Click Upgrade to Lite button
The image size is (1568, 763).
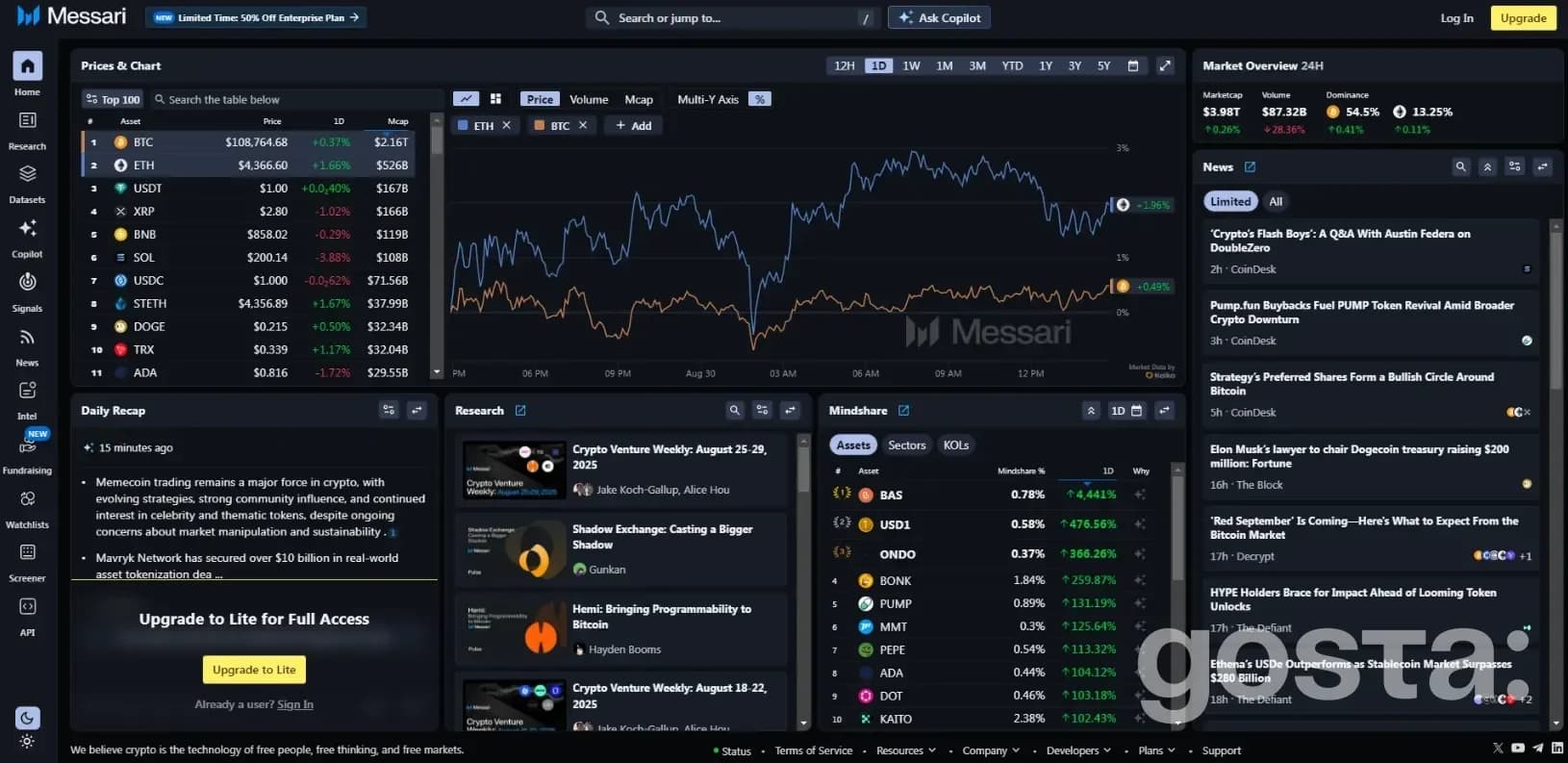tap(254, 670)
